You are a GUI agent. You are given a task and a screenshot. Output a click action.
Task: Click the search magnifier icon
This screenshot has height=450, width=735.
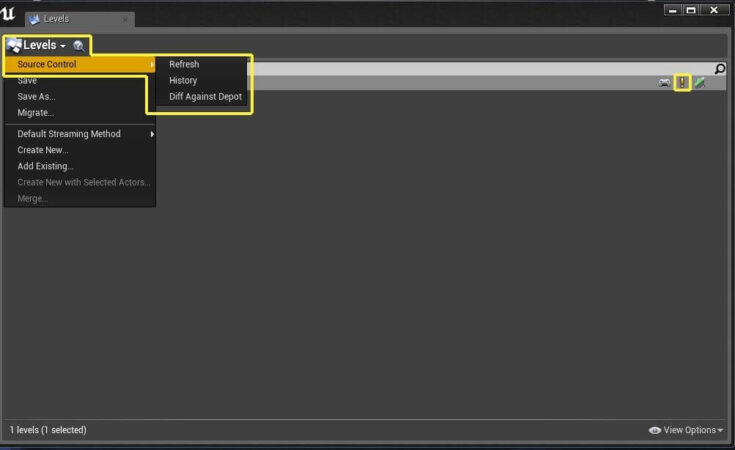tap(720, 69)
